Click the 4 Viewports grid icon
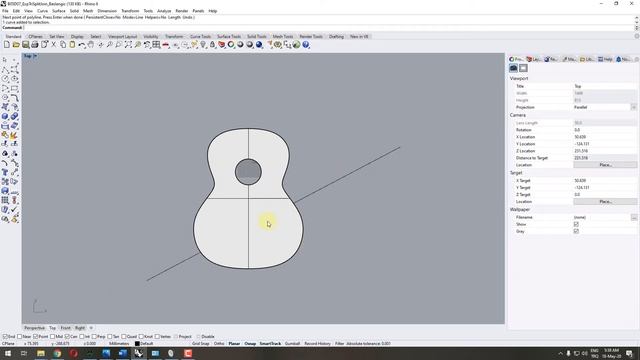 156,44
